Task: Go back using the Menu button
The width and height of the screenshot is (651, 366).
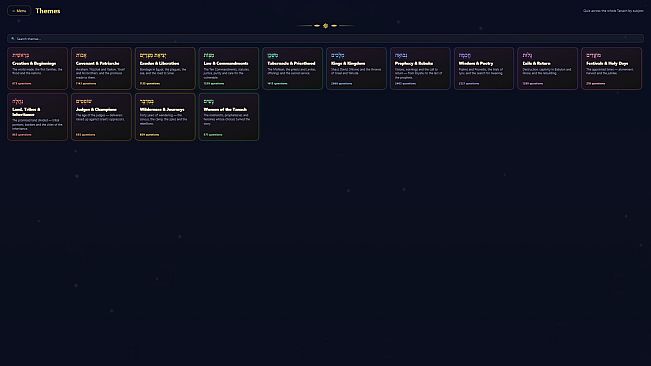Action: [19, 11]
